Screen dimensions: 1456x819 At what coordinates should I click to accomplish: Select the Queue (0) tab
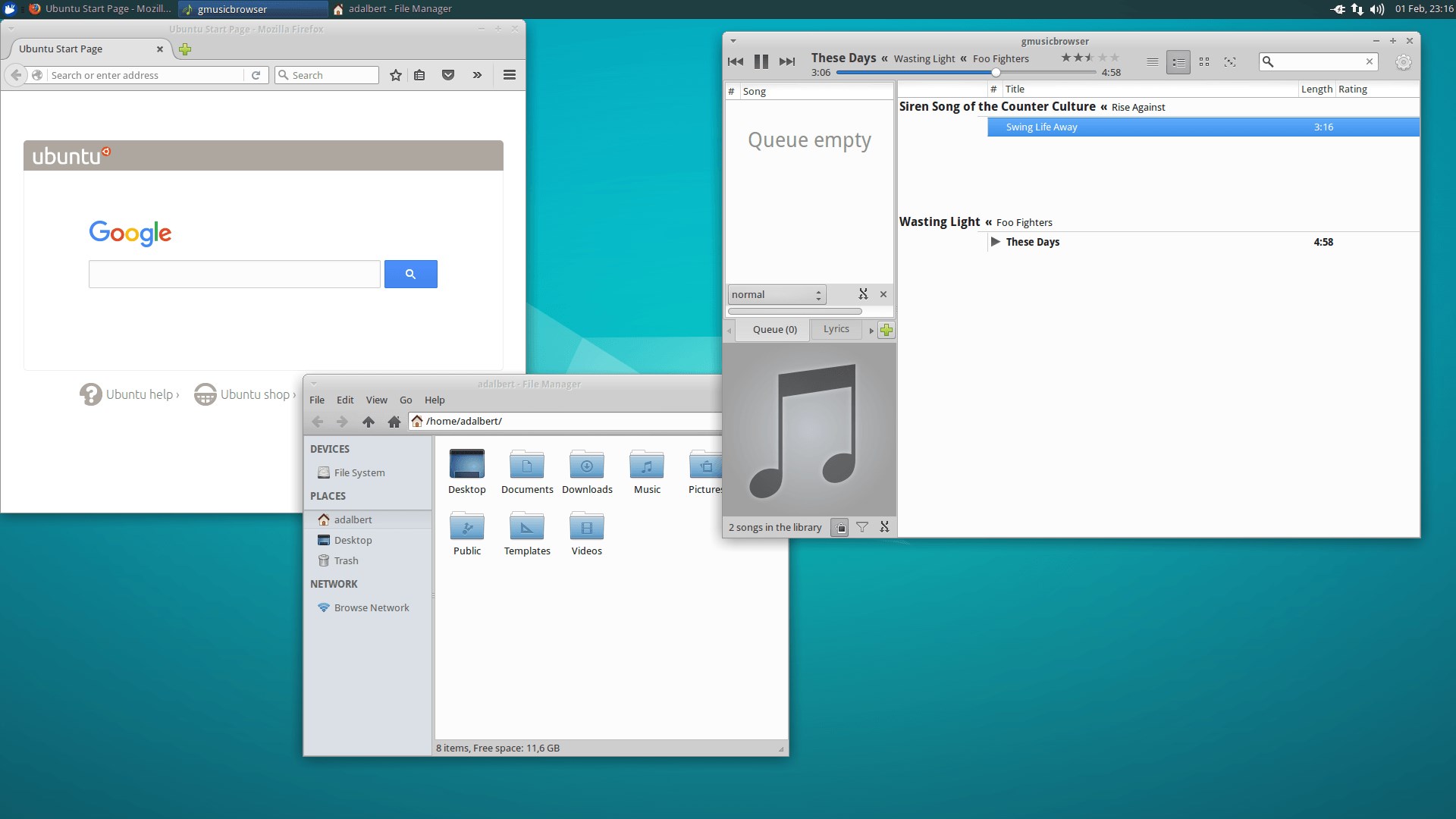coord(774,330)
